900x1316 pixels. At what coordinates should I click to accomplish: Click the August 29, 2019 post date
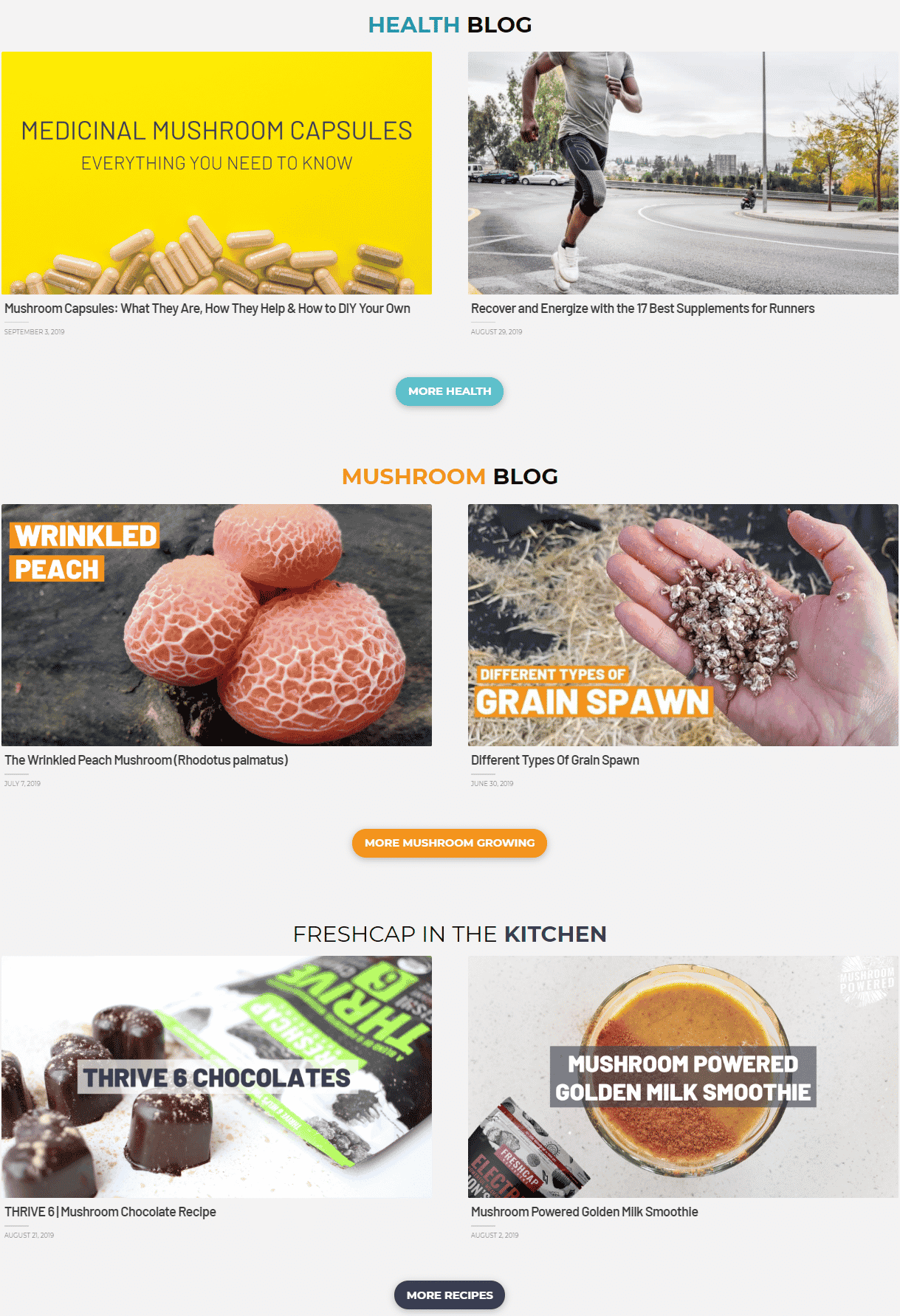496,332
